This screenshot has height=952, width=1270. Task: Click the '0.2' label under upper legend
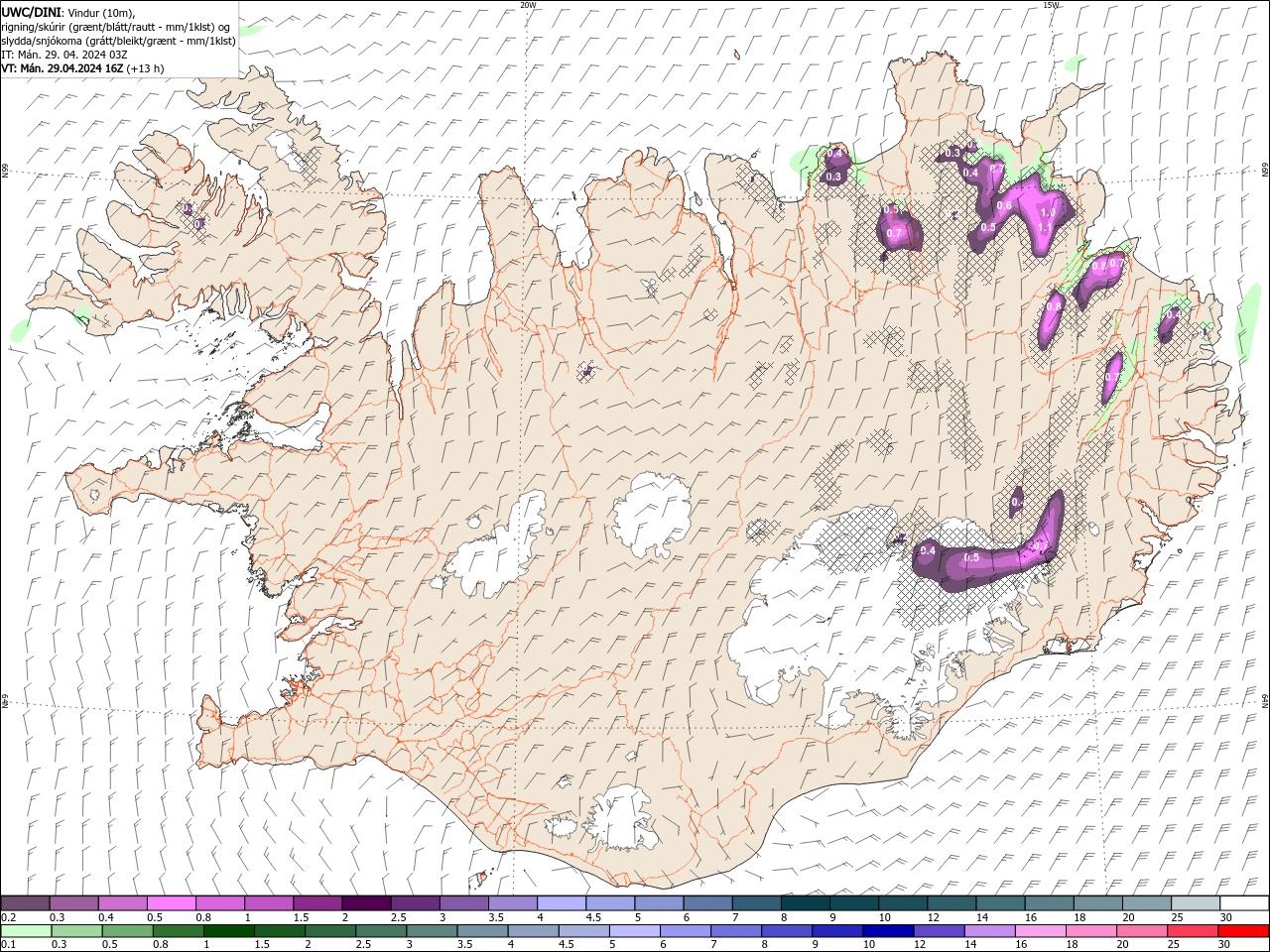tap(8, 917)
